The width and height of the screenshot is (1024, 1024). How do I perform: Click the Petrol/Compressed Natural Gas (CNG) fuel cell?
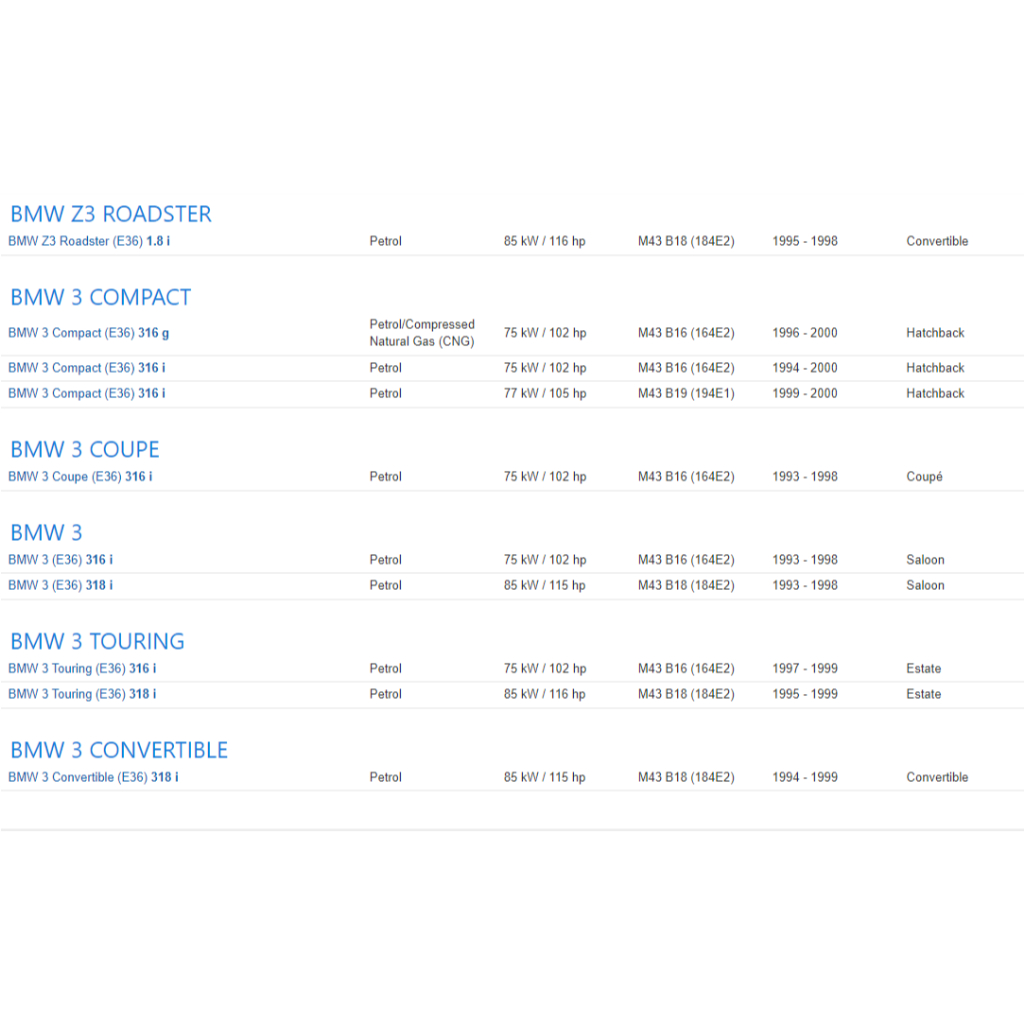click(422, 333)
